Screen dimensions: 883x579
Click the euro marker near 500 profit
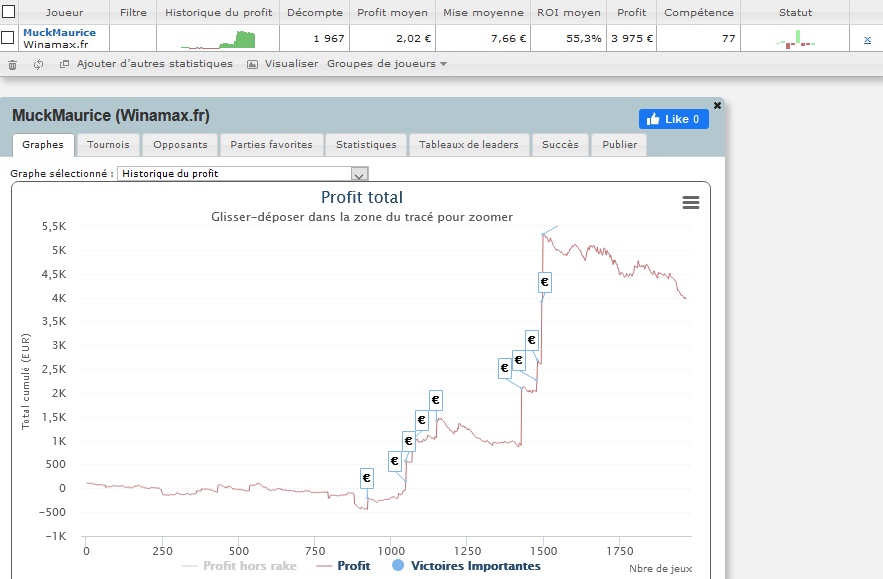pos(395,461)
